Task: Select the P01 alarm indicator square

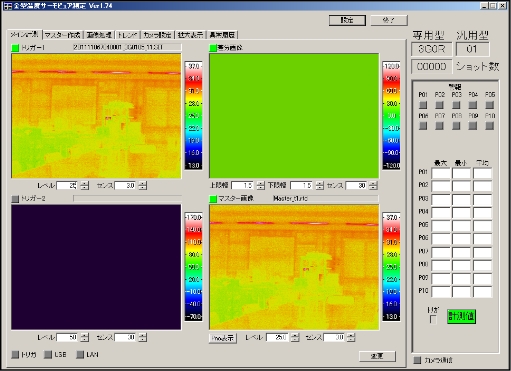Action: [423, 105]
